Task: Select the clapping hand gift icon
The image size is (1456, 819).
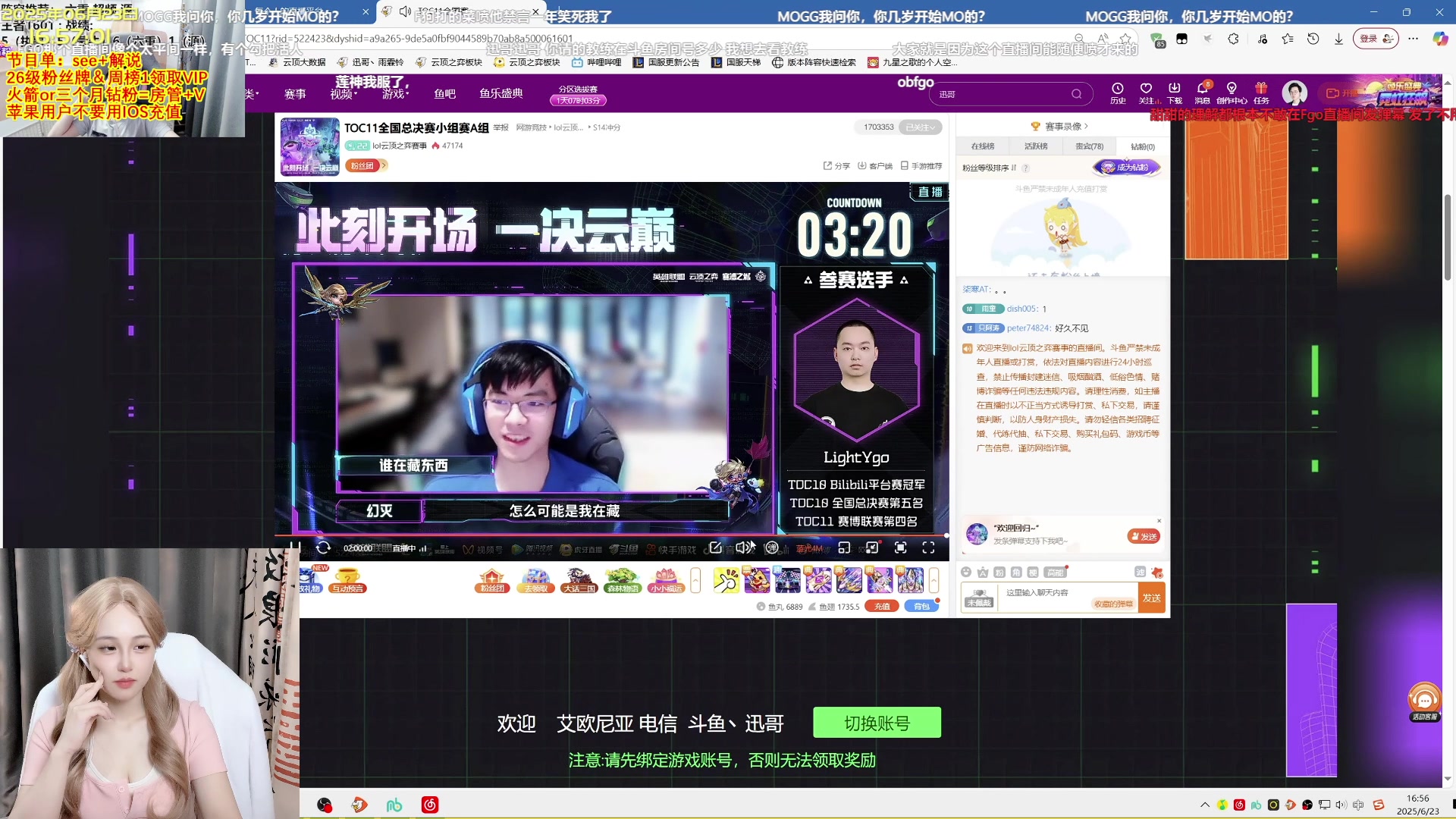Action: [726, 581]
